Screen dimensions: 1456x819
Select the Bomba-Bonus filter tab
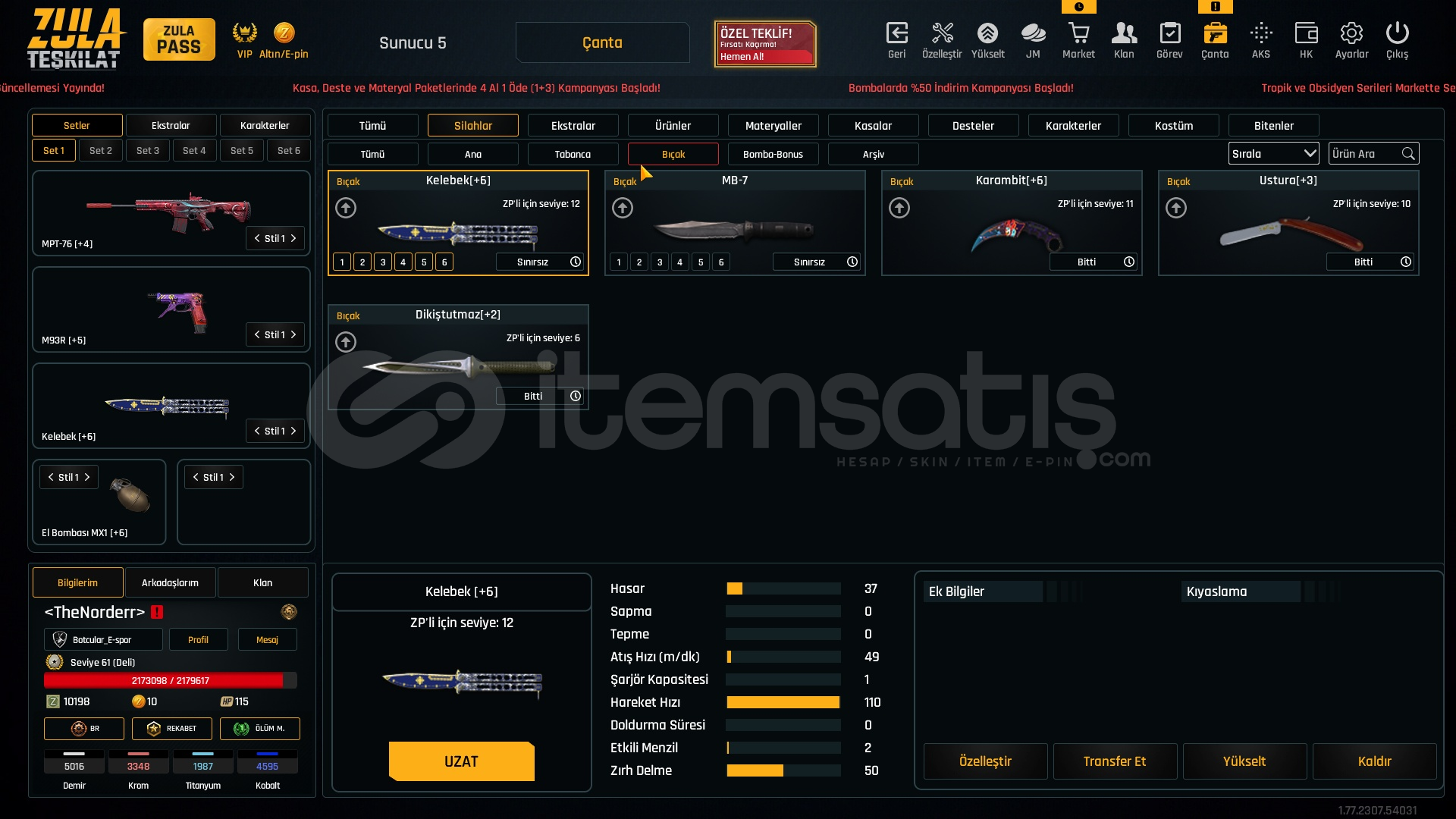(773, 154)
